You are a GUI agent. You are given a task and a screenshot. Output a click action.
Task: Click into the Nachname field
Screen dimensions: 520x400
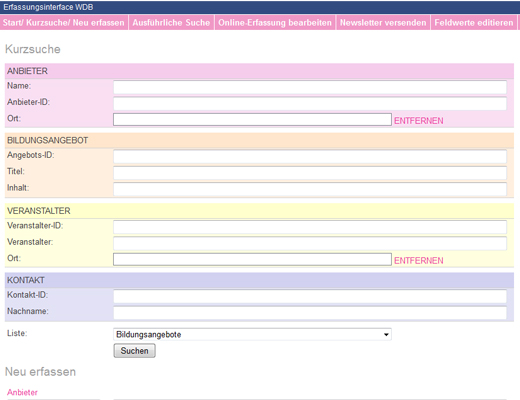point(310,312)
